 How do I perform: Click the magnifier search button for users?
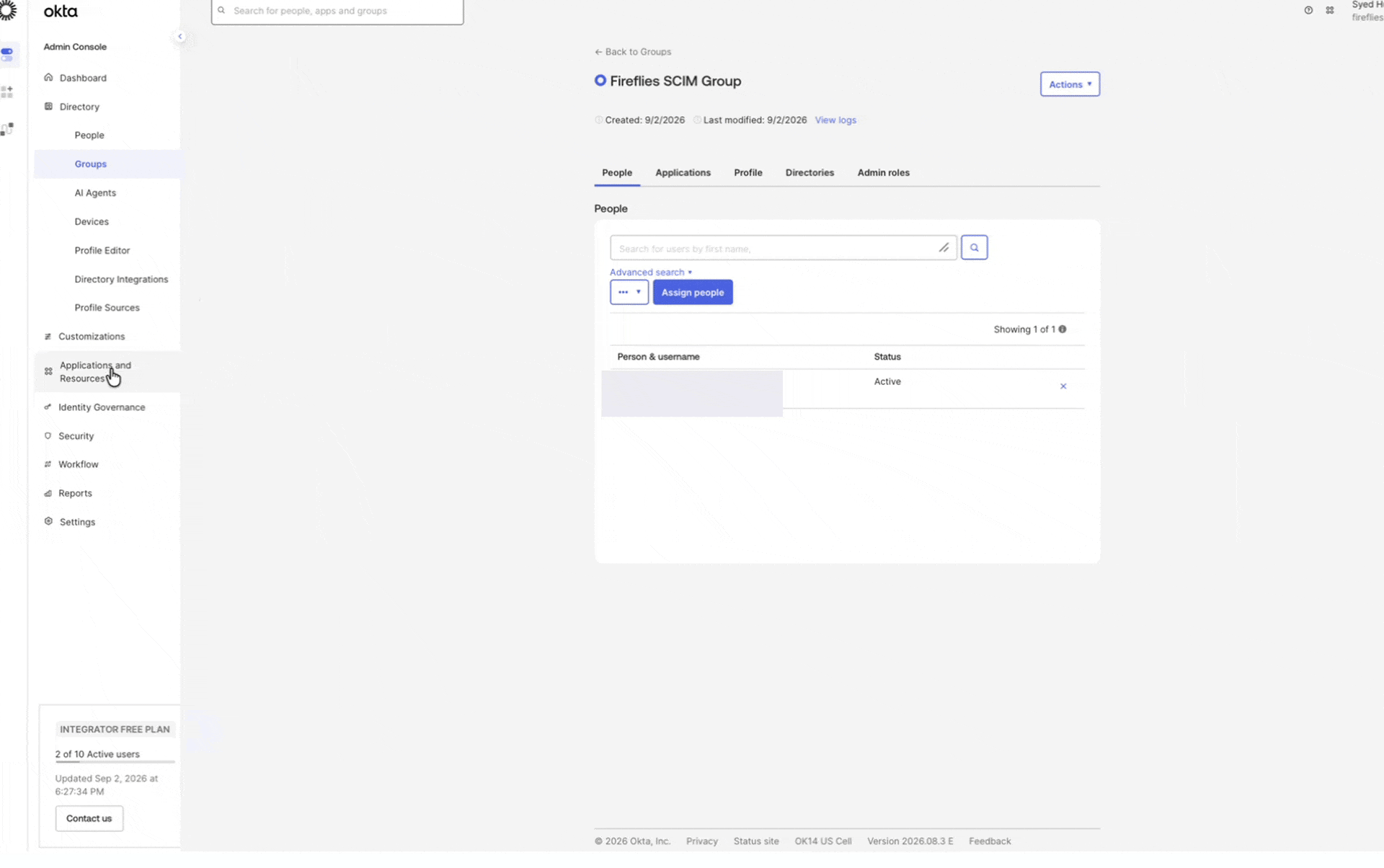974,248
